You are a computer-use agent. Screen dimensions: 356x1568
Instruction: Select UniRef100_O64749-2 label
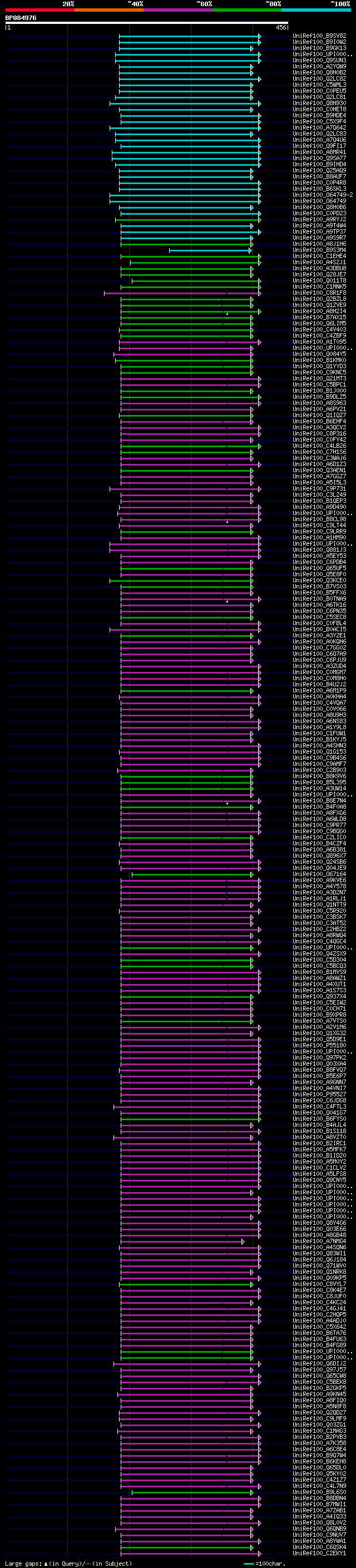[x=323, y=195]
